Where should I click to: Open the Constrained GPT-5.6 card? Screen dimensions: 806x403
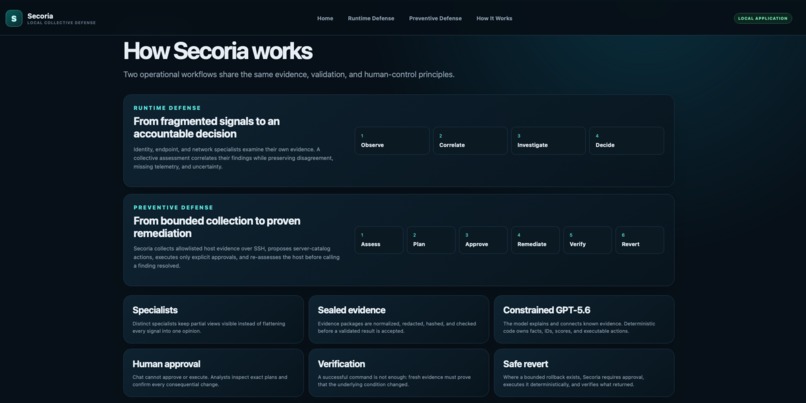[x=584, y=319]
